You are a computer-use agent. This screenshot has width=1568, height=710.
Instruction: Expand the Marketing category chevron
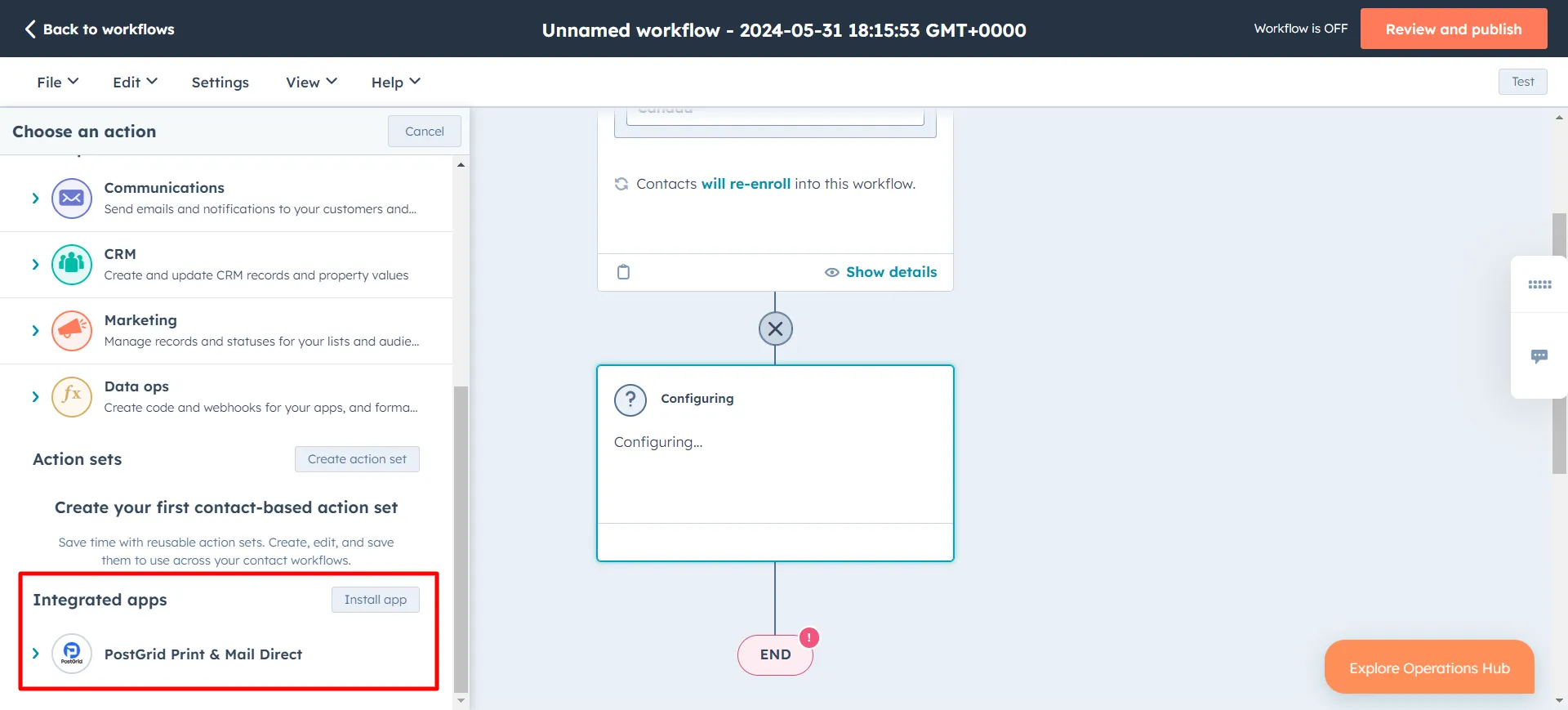pyautogui.click(x=35, y=330)
